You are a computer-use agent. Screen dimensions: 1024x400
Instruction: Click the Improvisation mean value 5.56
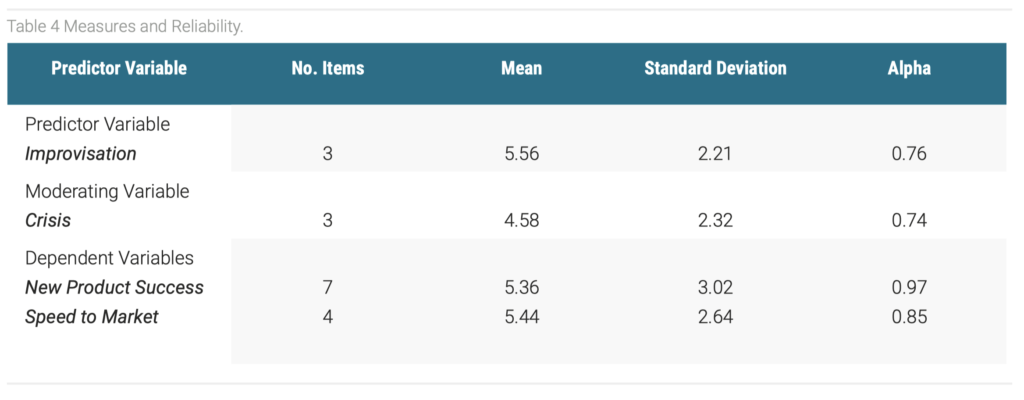522,154
